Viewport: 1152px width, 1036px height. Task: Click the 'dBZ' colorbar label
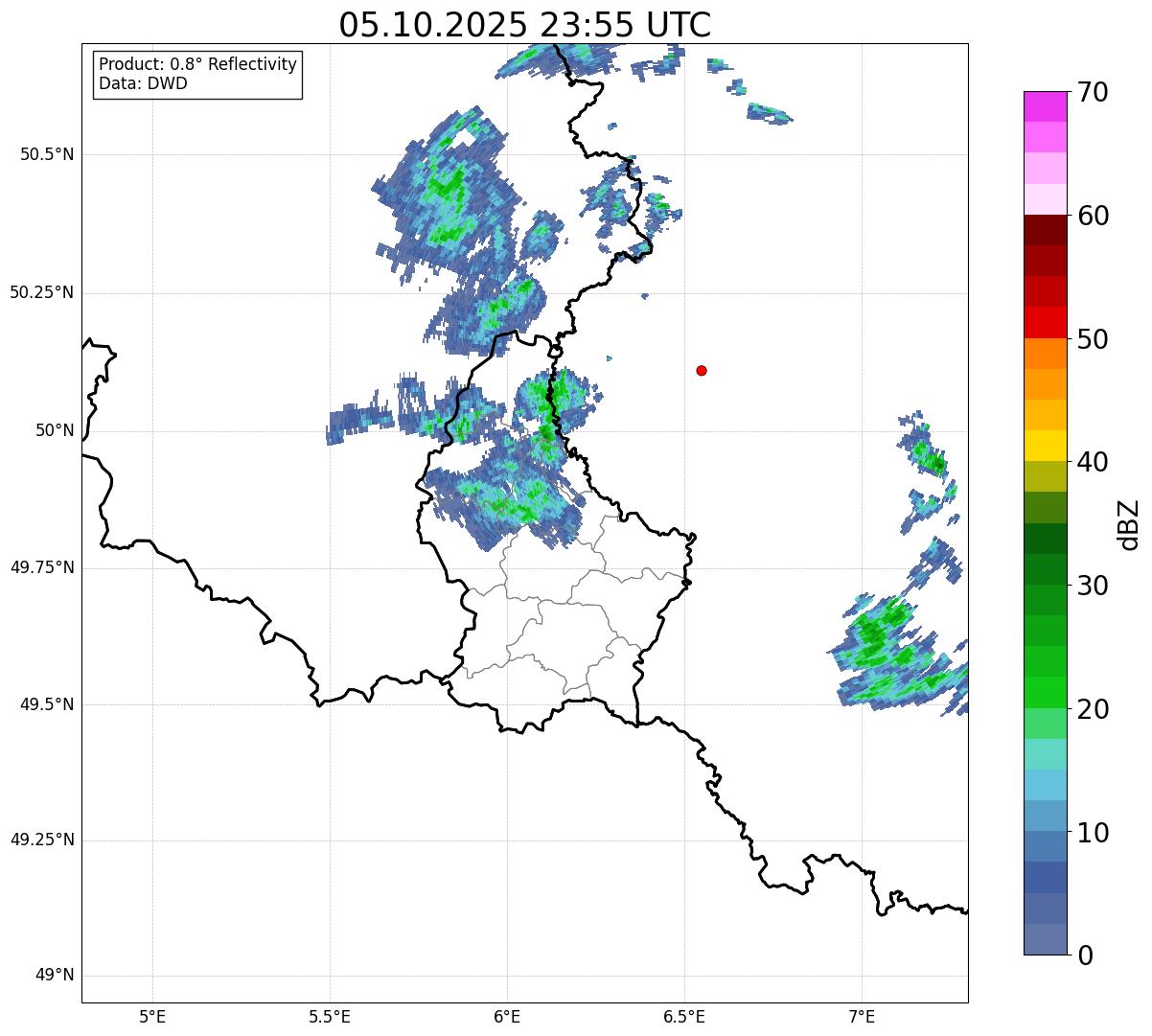tap(1129, 523)
